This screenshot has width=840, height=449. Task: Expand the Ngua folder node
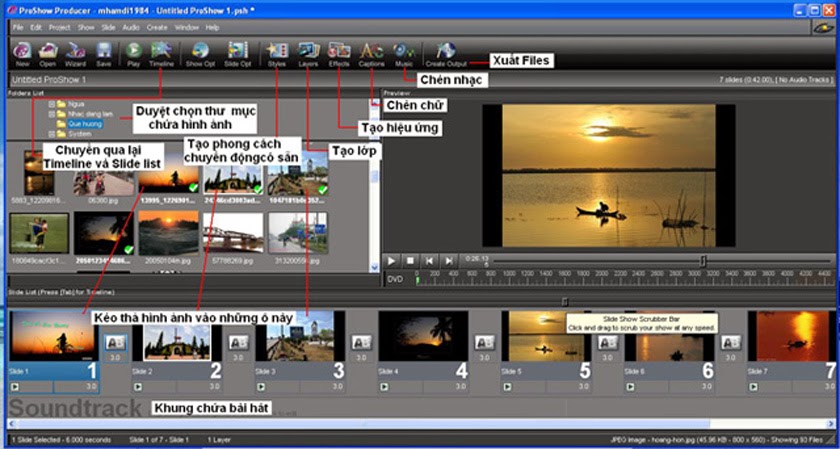click(52, 104)
